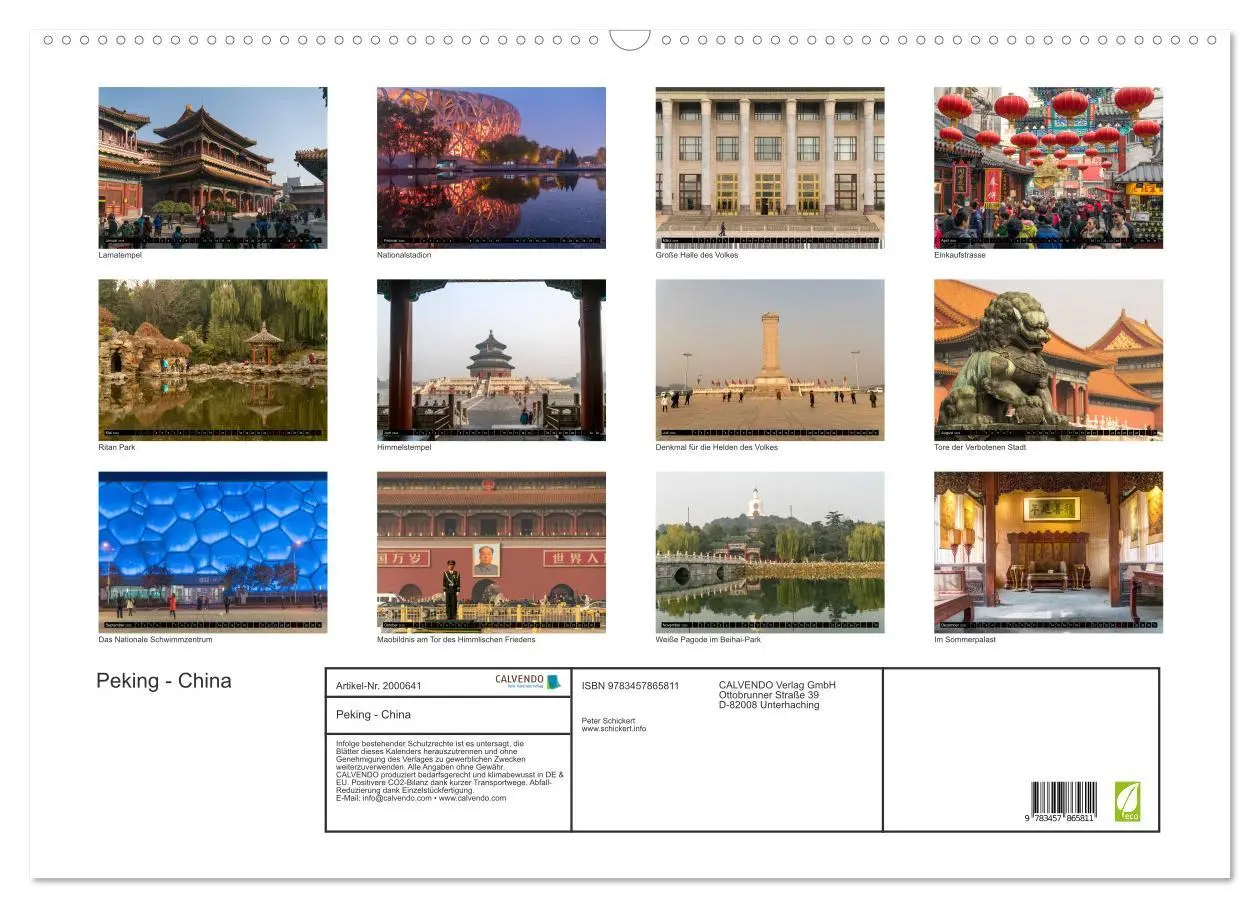1260x908 pixels.
Task: Click the Himmelstempel picture
Action: [490, 358]
